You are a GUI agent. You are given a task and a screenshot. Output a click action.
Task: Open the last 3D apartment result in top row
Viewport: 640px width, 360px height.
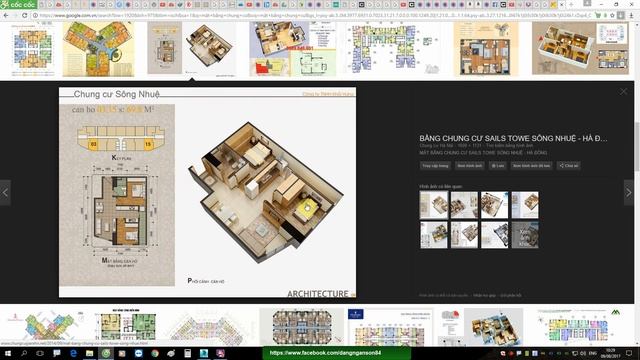(580, 49)
